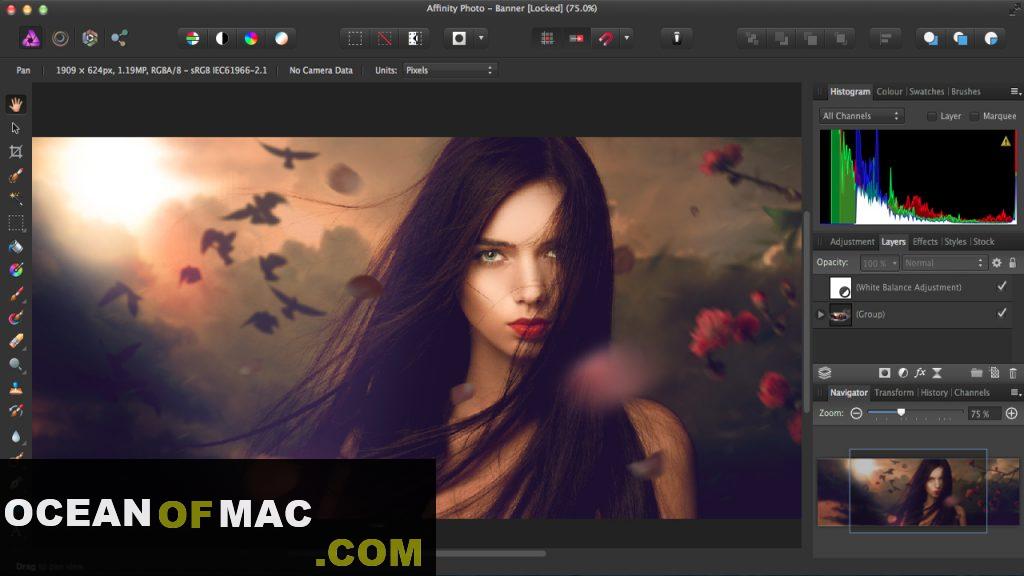Click the Live Filters hourglass button
The height and width of the screenshot is (576, 1024).
click(x=936, y=373)
